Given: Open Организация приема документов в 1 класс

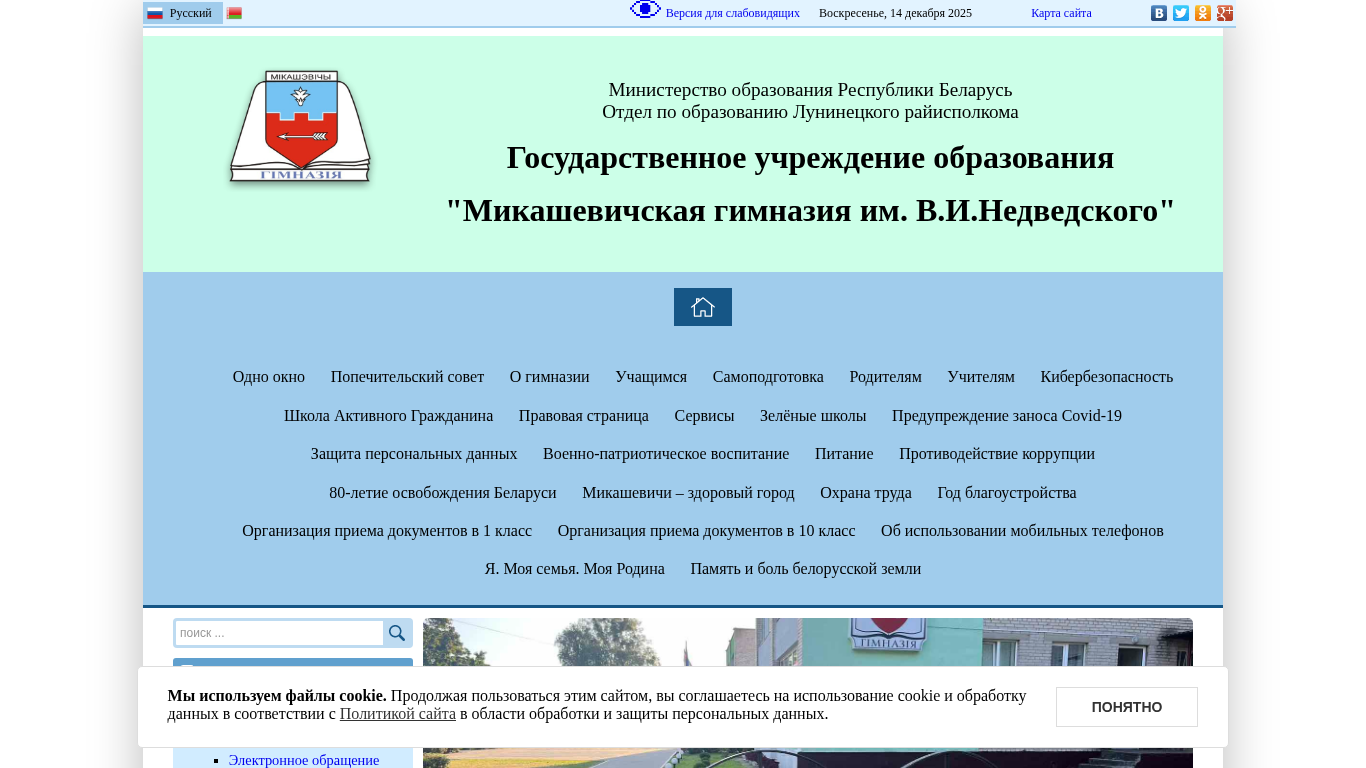Looking at the screenshot, I should 387,531.
